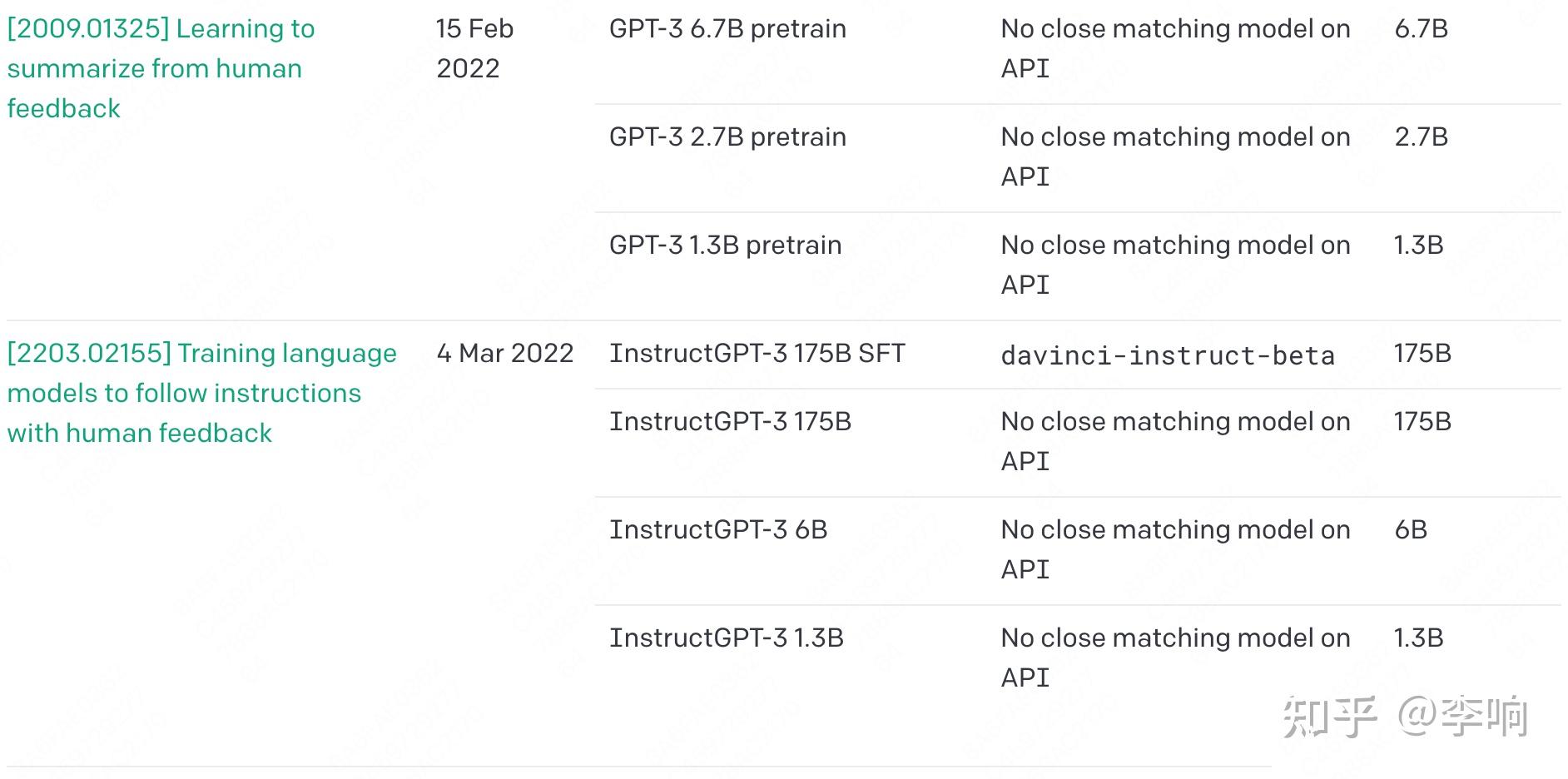Open the 2203.02155 Training language models link
Viewport: 1568px width, 779px height.
201,393
